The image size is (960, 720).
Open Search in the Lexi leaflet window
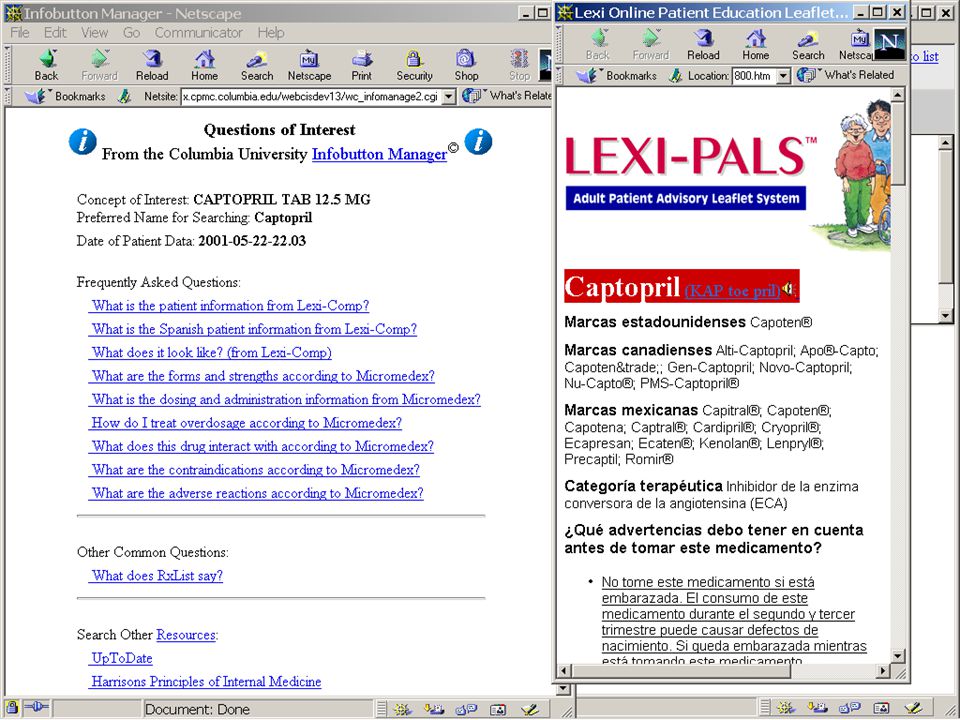pos(808,45)
